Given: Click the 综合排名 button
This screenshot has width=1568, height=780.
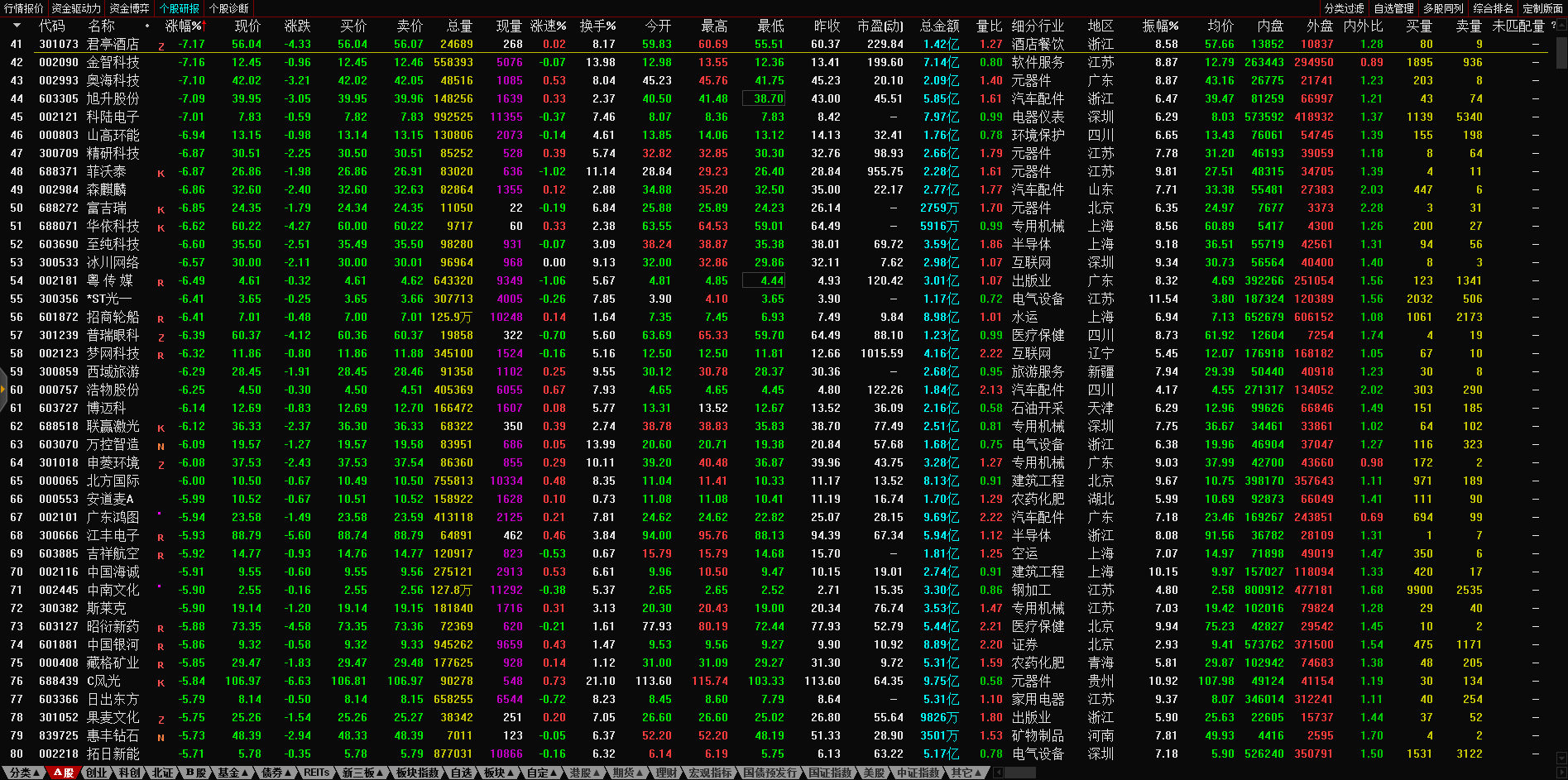Looking at the screenshot, I should (x=1493, y=8).
